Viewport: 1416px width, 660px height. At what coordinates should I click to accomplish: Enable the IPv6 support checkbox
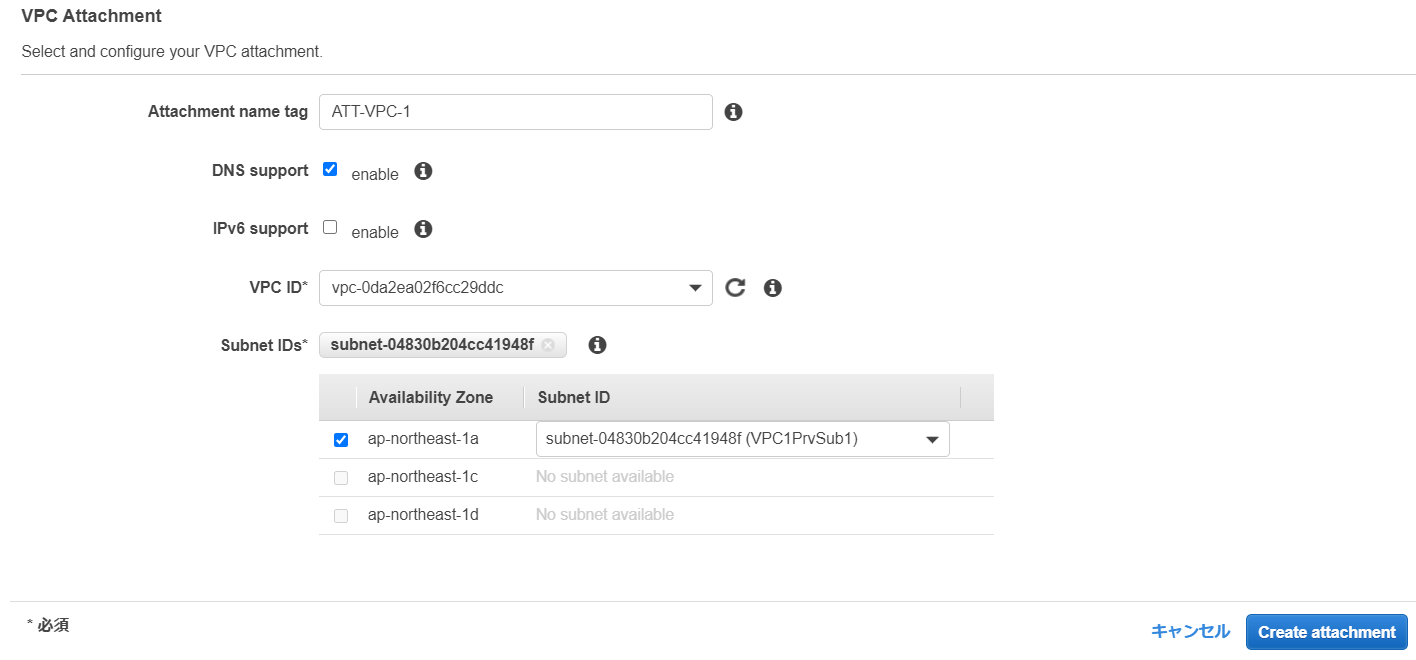tap(330, 227)
